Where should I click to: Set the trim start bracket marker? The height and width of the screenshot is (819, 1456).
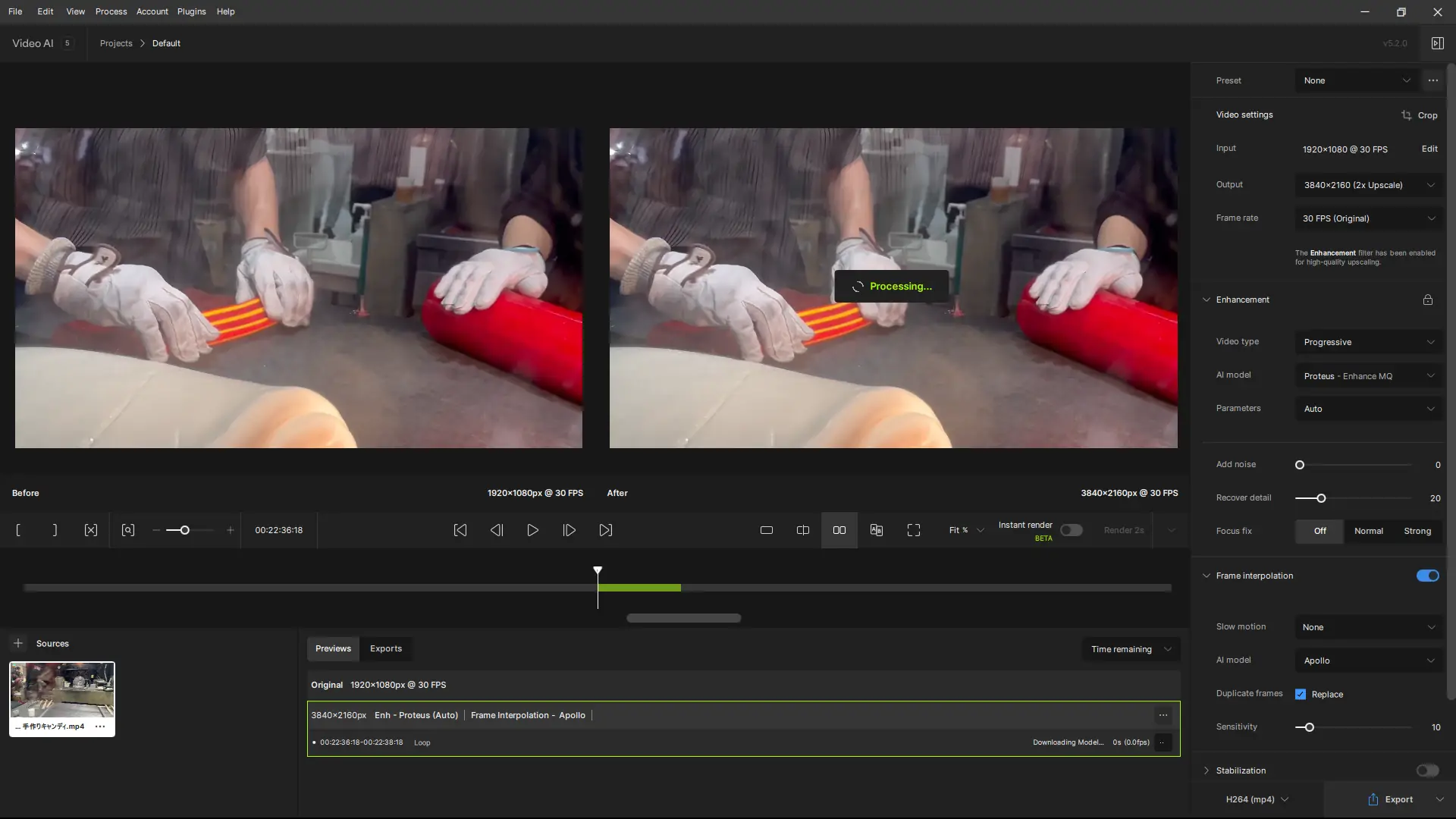click(18, 530)
